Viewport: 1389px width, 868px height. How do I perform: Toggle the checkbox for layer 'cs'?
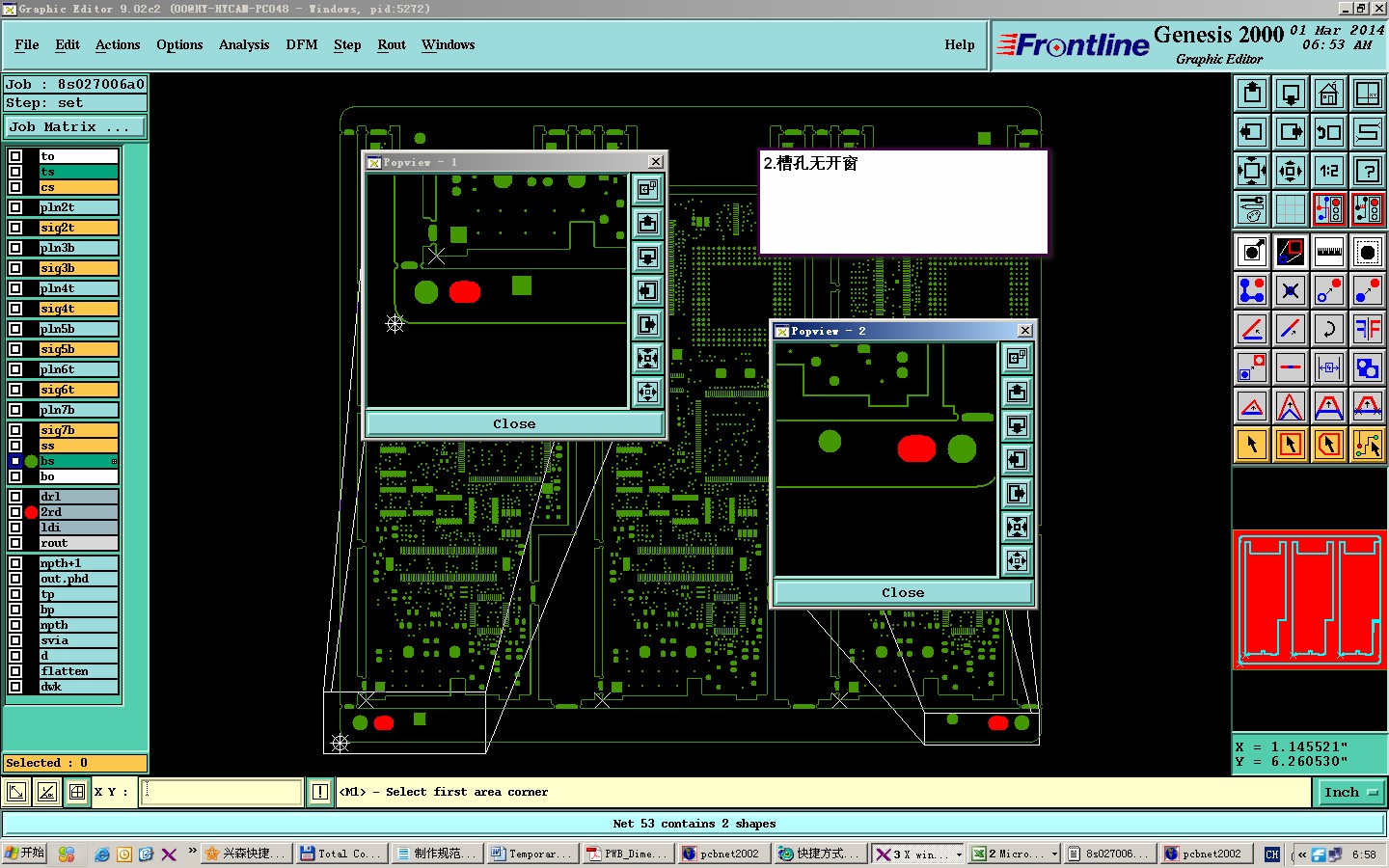(x=15, y=187)
